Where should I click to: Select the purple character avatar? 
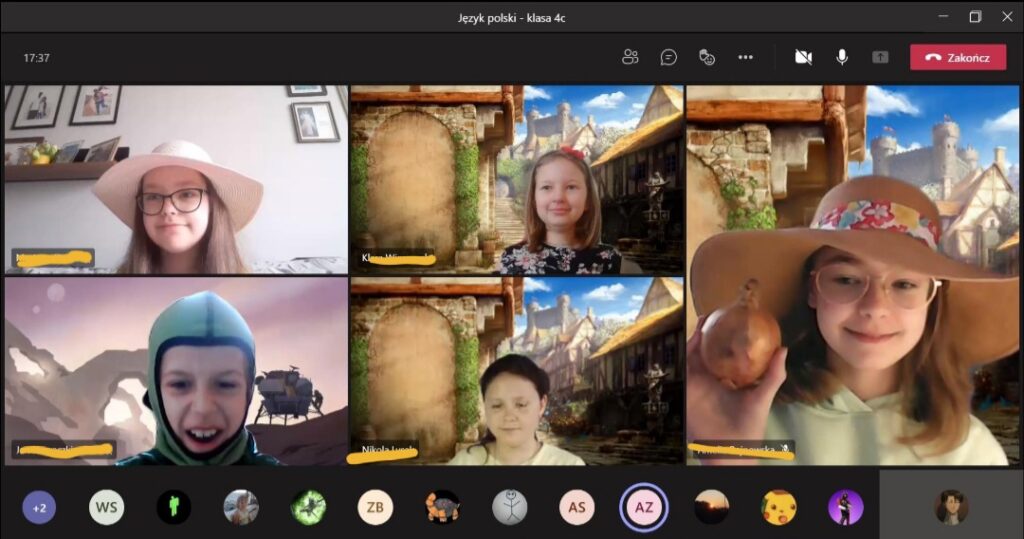(x=846, y=508)
